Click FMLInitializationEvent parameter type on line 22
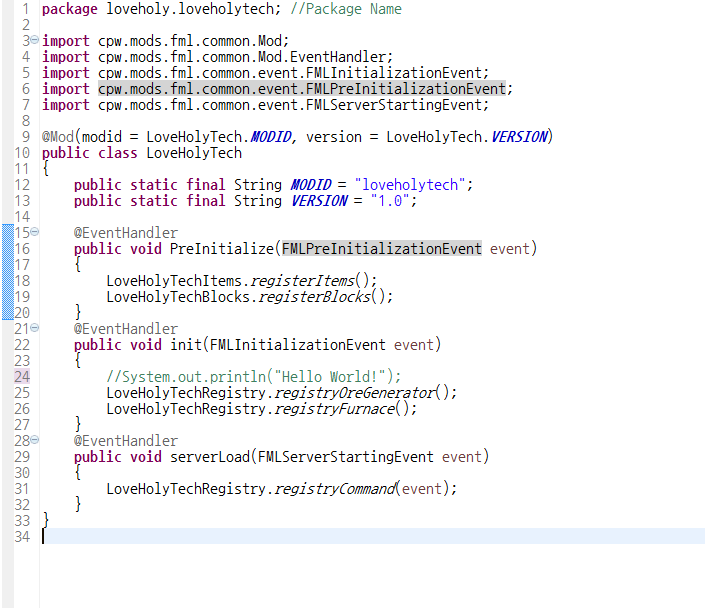705x608 pixels. click(x=298, y=345)
